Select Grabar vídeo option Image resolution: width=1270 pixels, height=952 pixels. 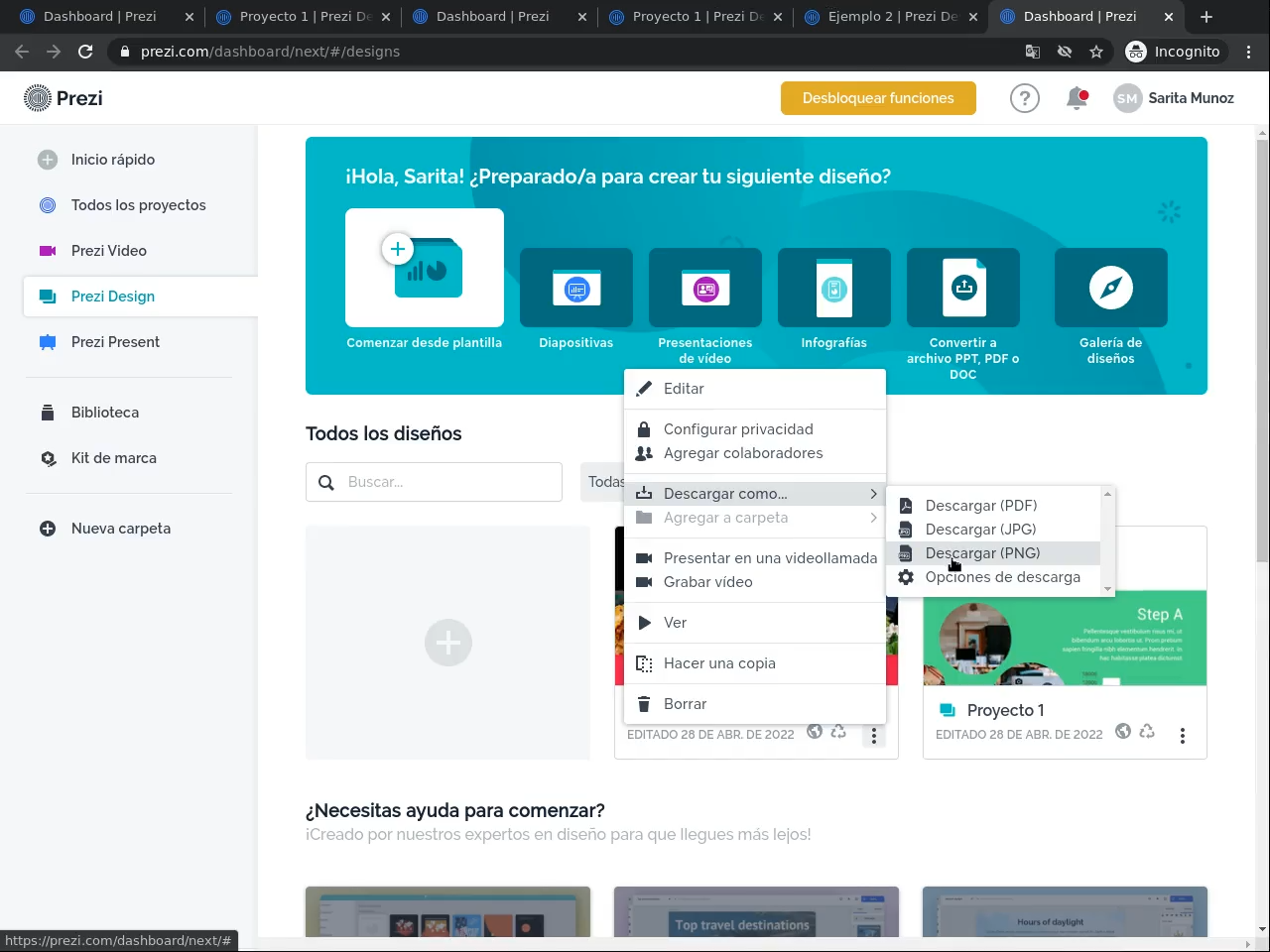click(x=755, y=582)
